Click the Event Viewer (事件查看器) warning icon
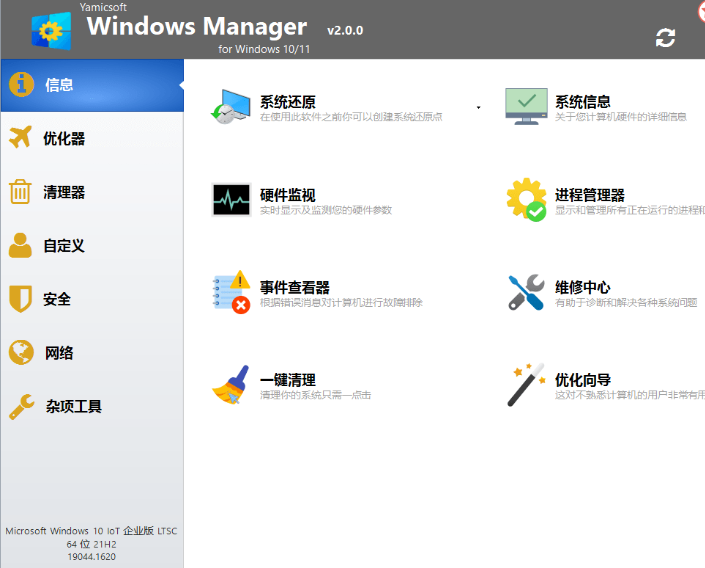Viewport: 705px width, 568px height. (x=231, y=292)
